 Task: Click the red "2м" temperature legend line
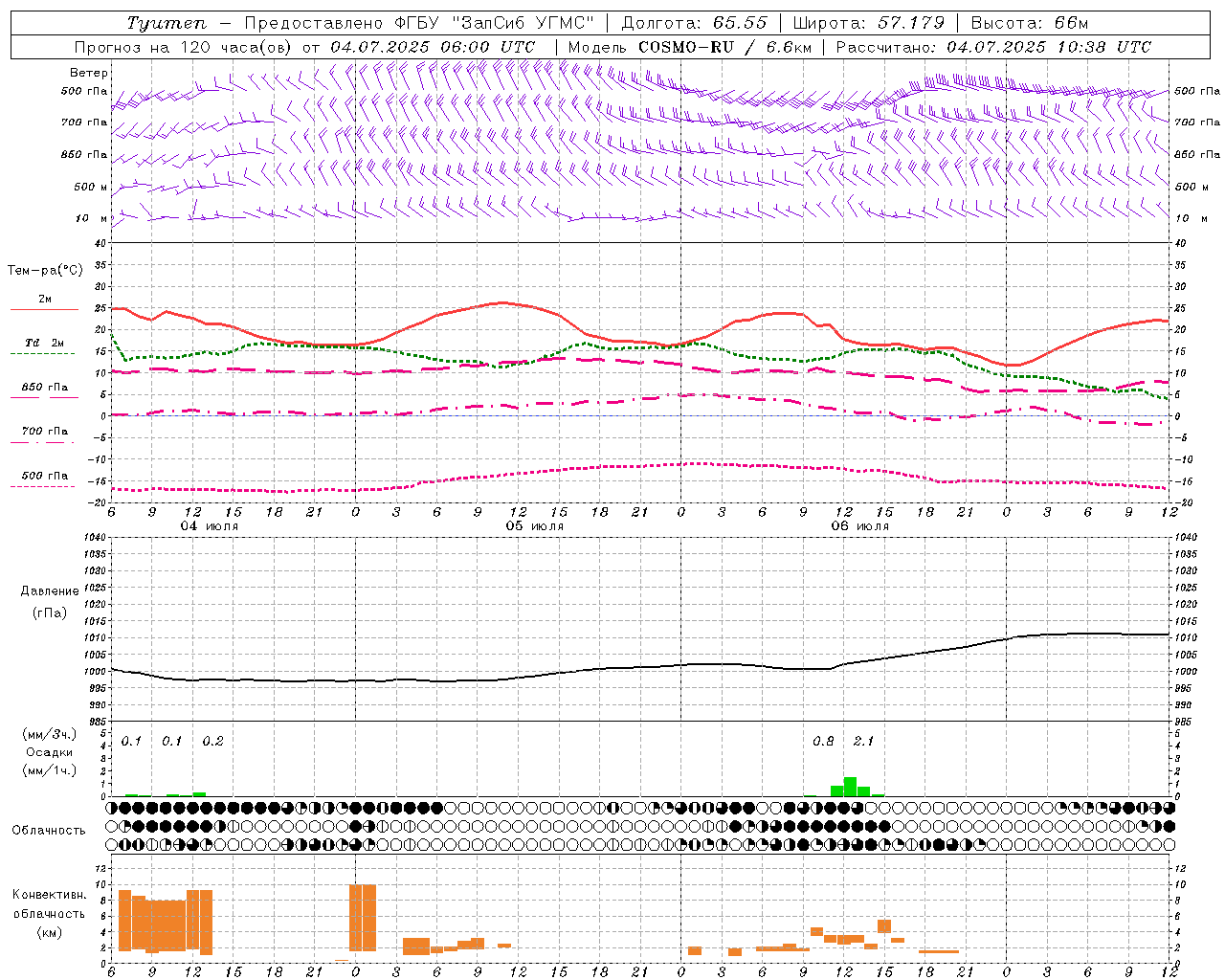44,310
